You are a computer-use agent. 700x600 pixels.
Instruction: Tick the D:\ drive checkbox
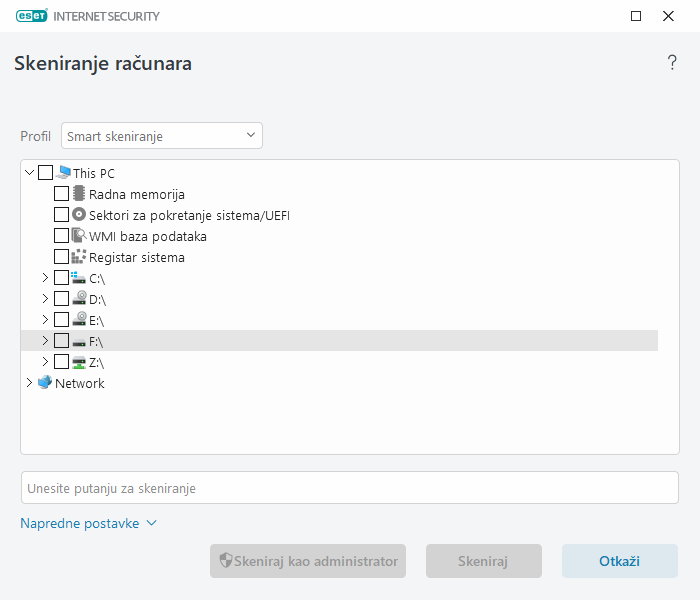(x=61, y=299)
